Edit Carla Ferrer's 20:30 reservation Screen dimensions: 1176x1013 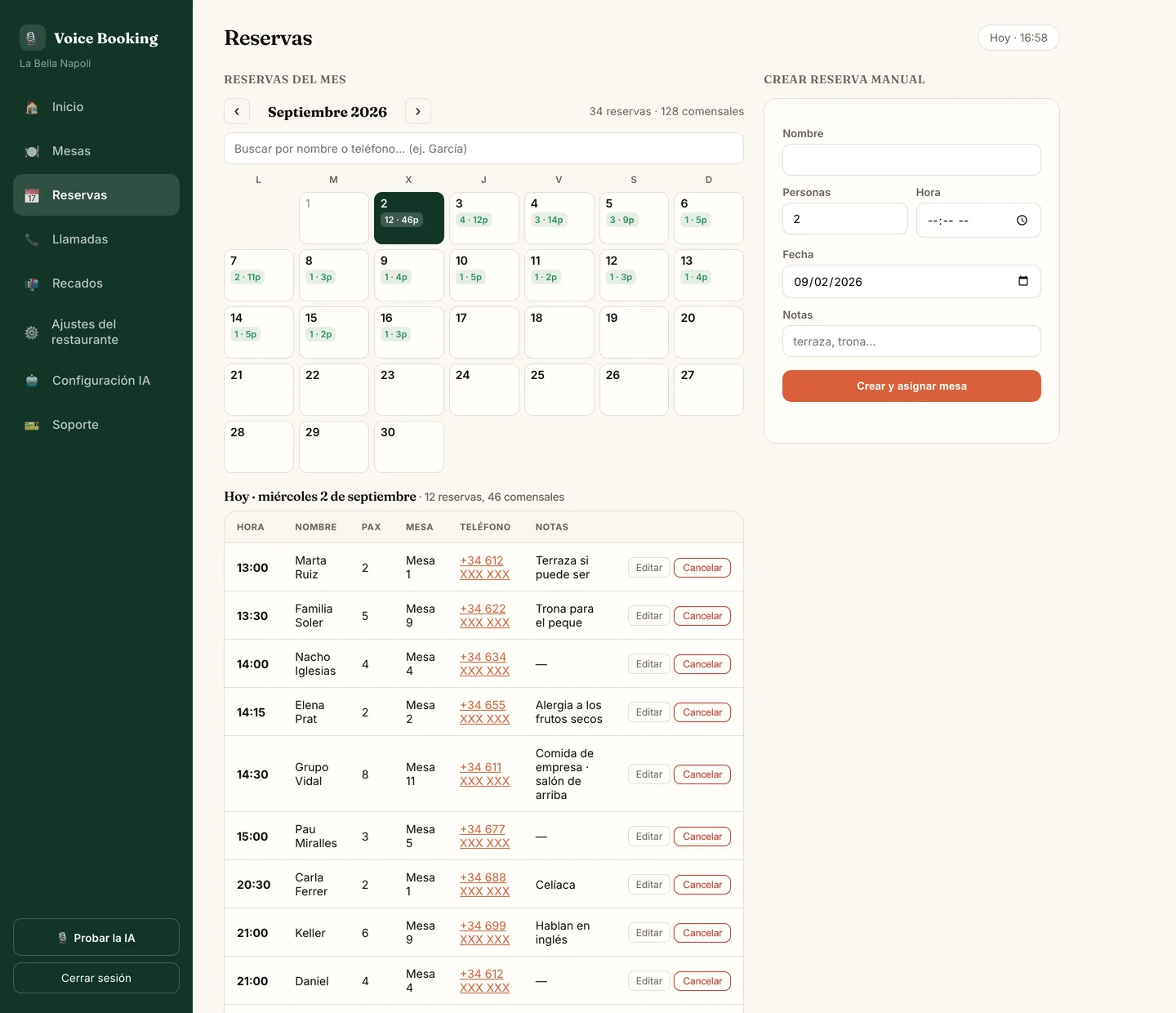tap(649, 885)
